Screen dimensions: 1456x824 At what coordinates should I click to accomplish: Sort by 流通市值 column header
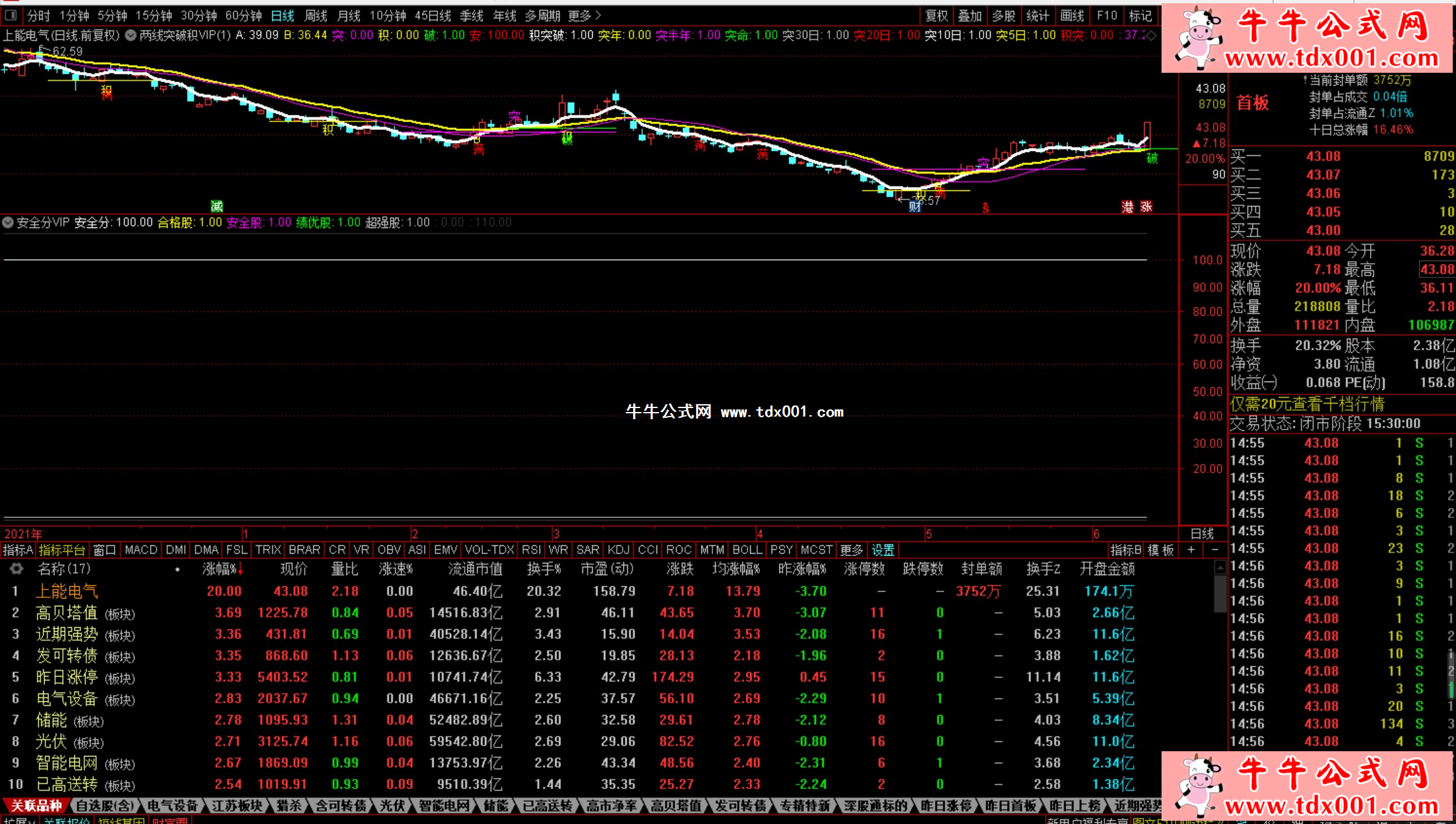[475, 569]
